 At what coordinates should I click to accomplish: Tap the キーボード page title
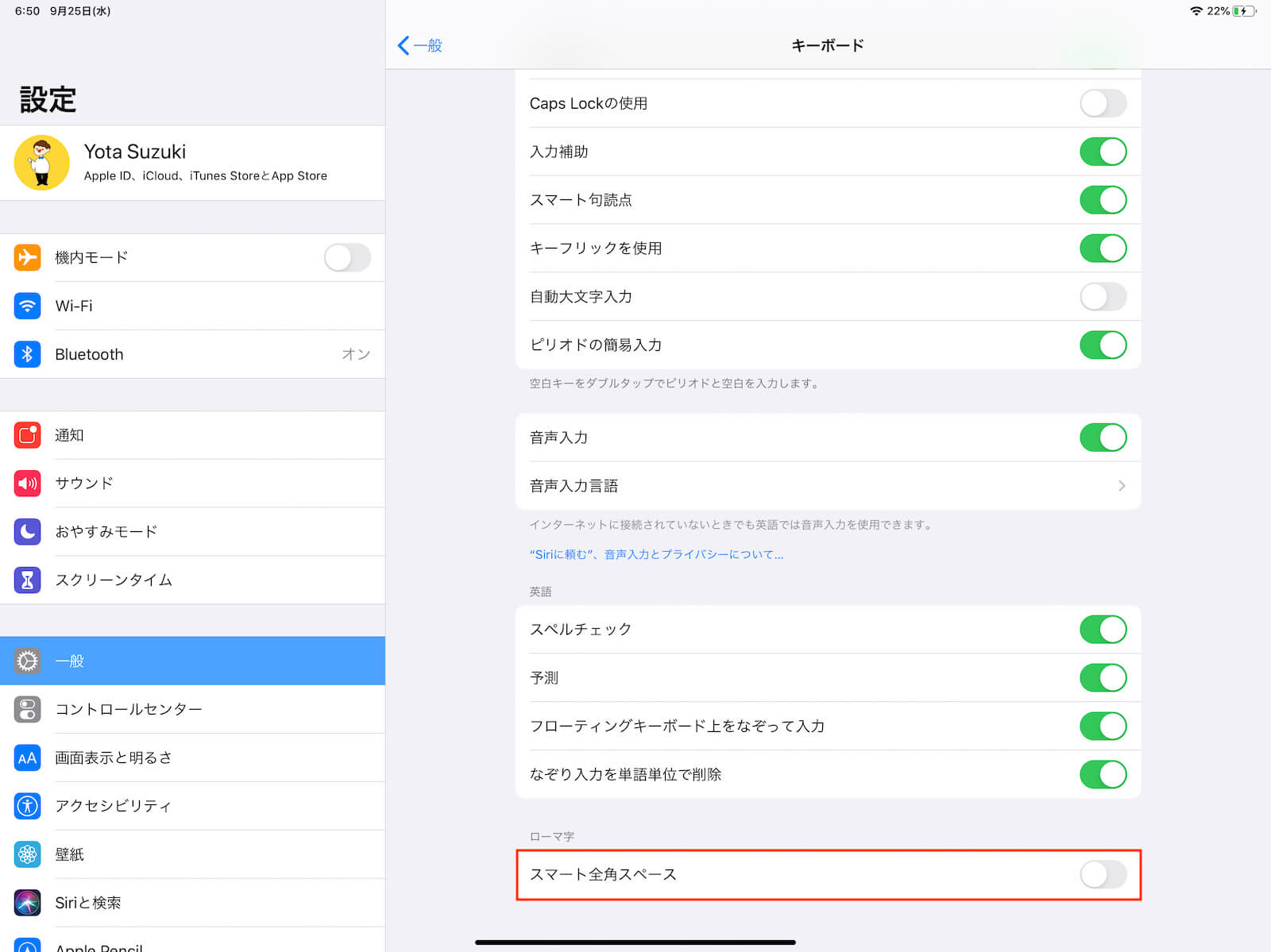828,45
